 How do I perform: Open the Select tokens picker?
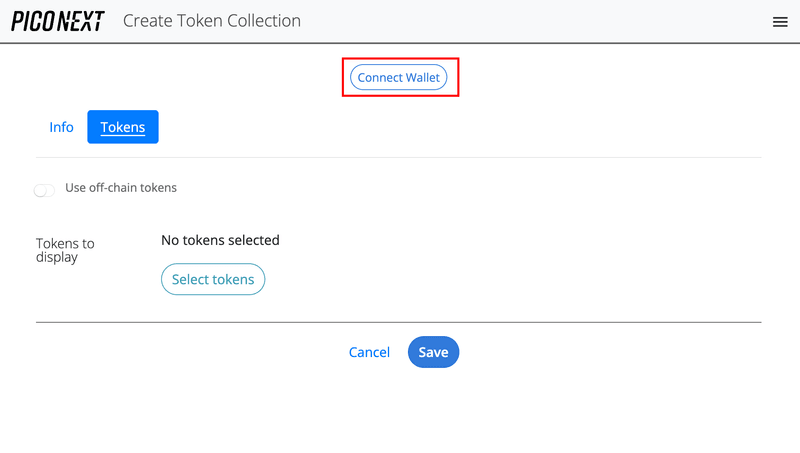click(213, 280)
